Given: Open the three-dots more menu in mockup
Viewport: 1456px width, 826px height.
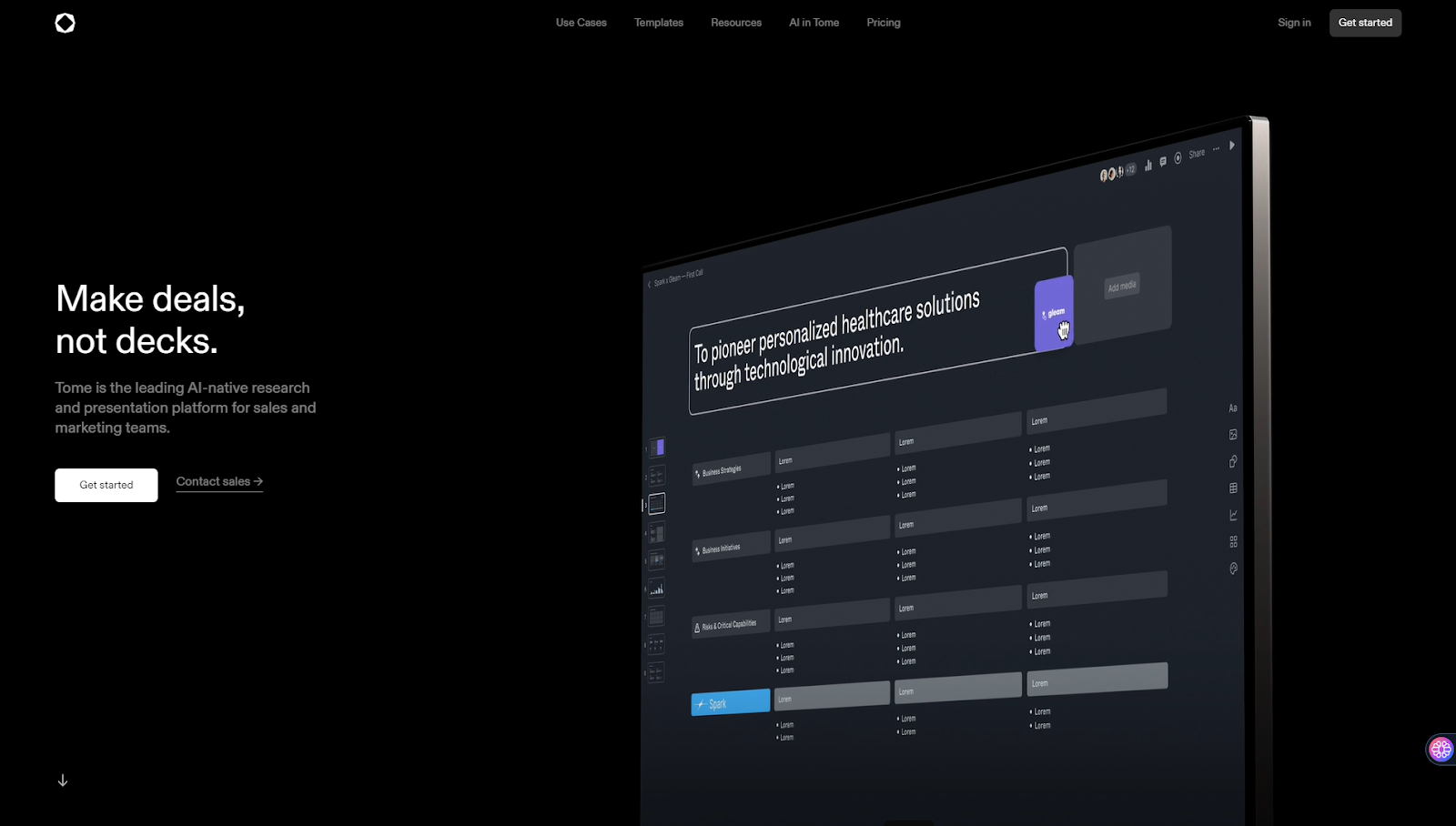Looking at the screenshot, I should (x=1216, y=149).
